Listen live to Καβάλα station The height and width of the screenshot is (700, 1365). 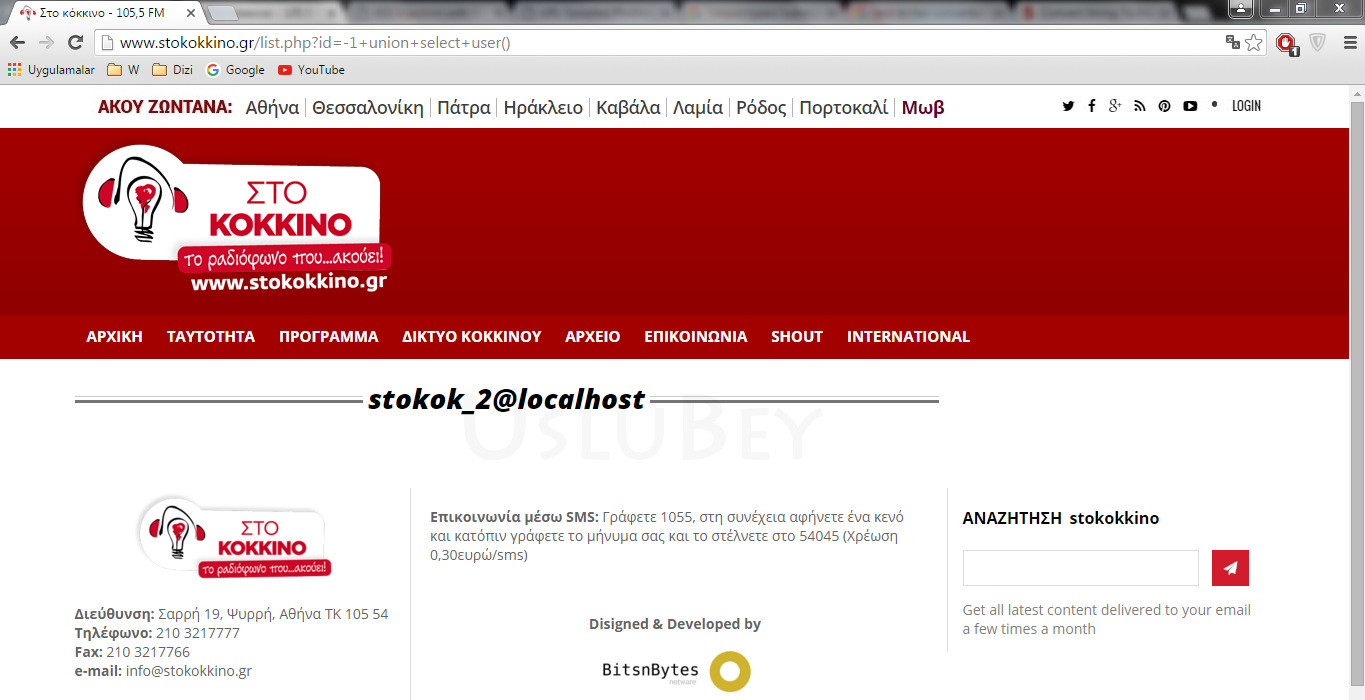pos(628,108)
